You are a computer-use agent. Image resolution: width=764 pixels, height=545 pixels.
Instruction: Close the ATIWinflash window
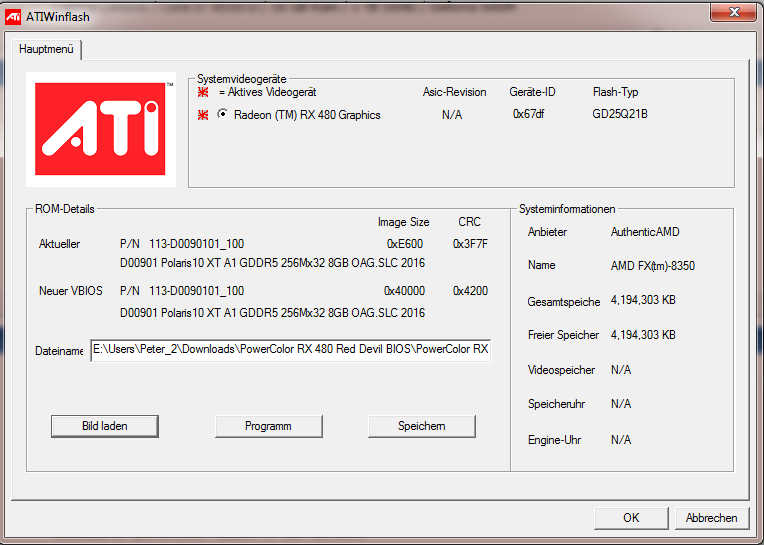(x=734, y=12)
